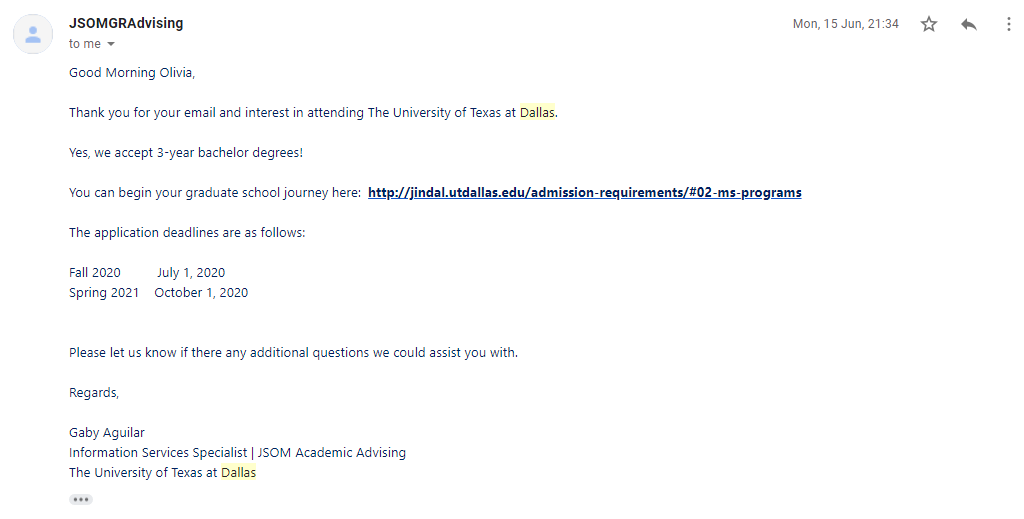Click the Fall 2020 deadline line

click(147, 273)
